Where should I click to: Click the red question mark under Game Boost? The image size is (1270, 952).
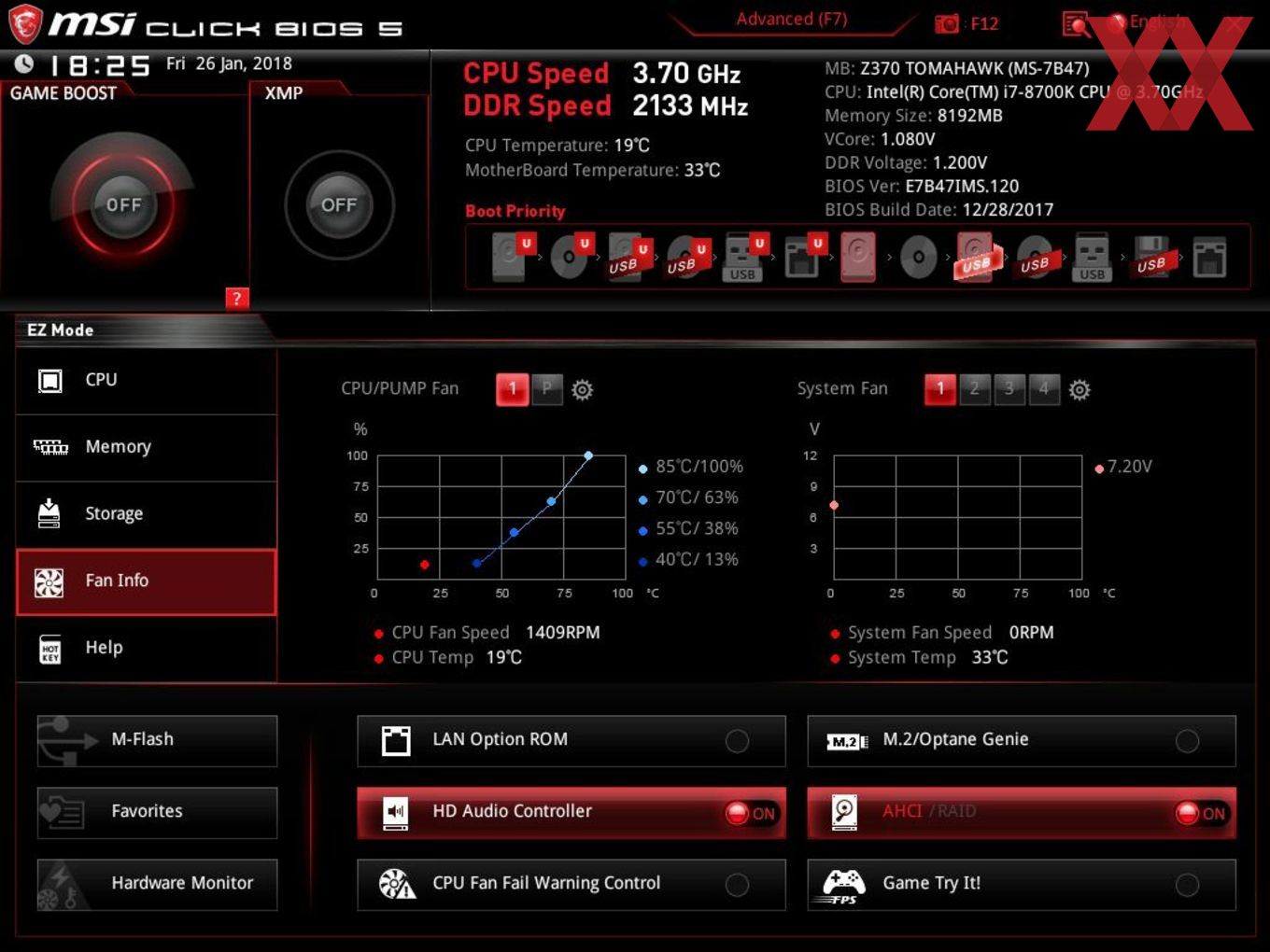[x=237, y=298]
